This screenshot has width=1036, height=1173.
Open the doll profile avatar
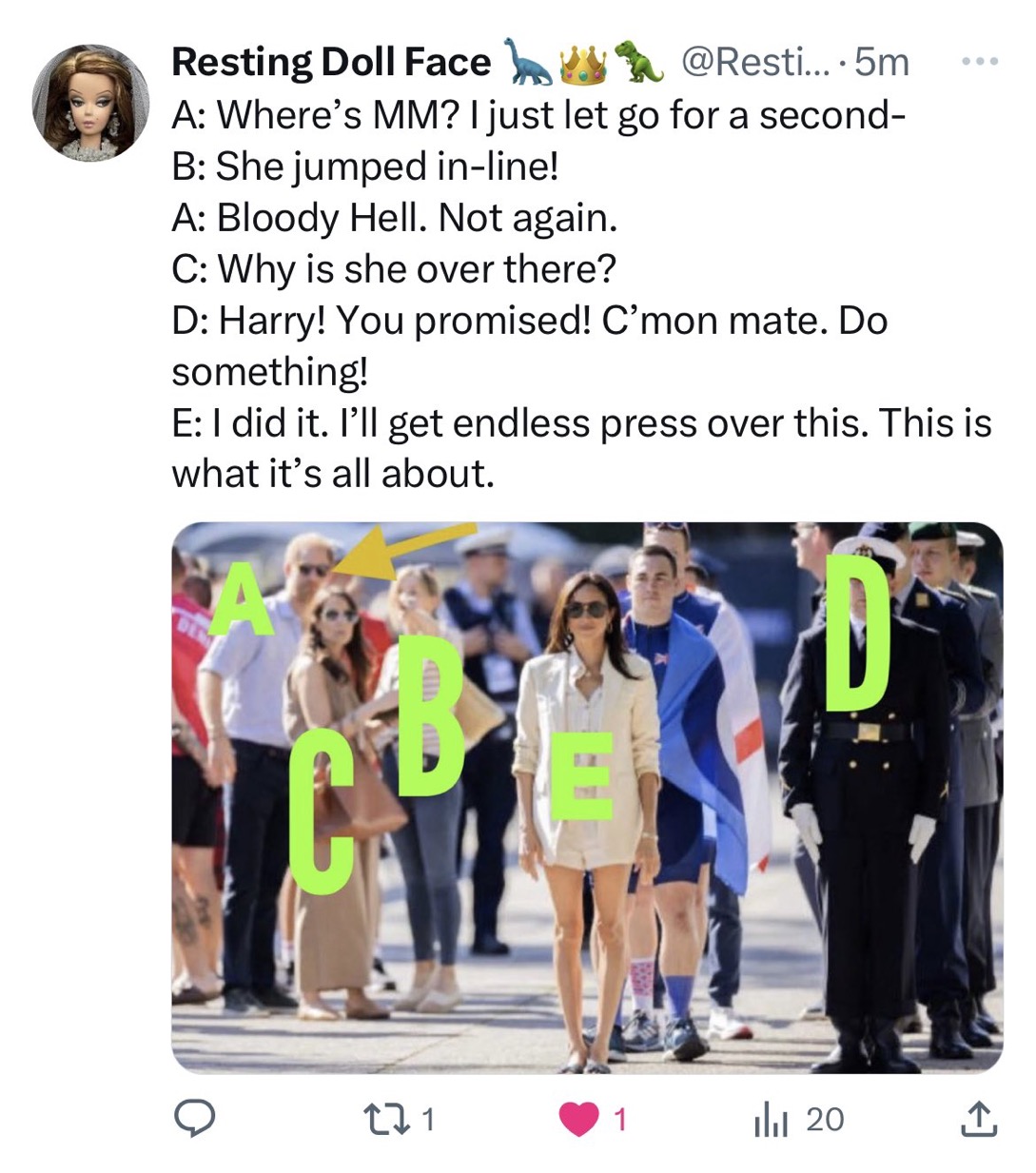point(90,102)
